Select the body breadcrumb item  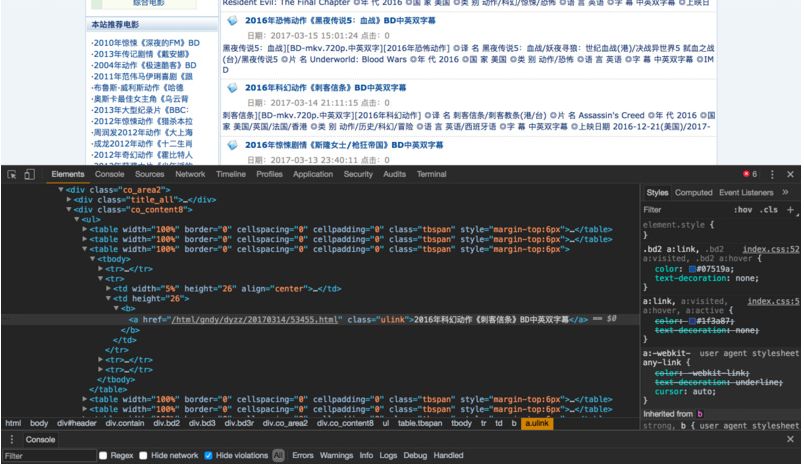pos(38,423)
